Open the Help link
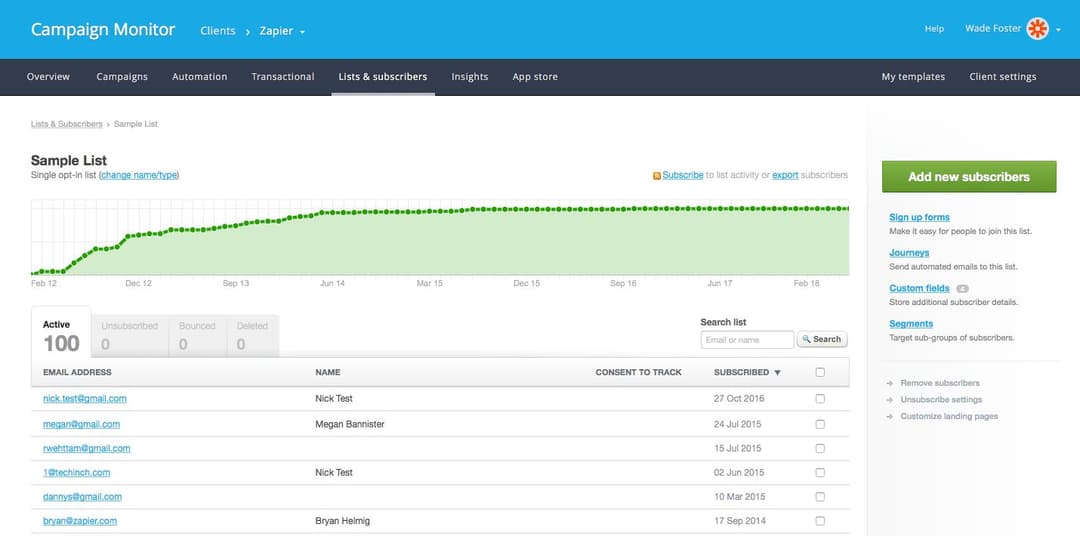Image resolution: width=1080 pixels, height=536 pixels. pos(934,29)
